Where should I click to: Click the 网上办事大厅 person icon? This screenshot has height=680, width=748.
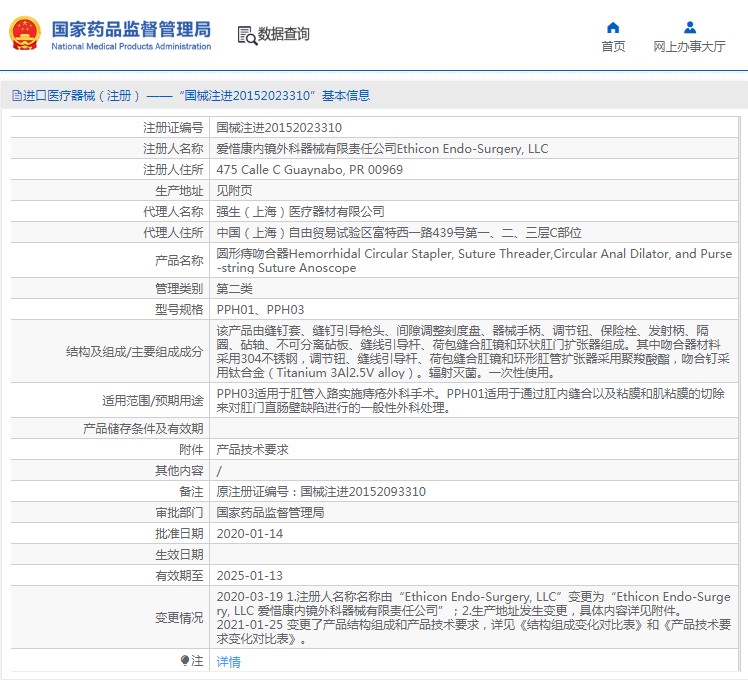[689, 27]
